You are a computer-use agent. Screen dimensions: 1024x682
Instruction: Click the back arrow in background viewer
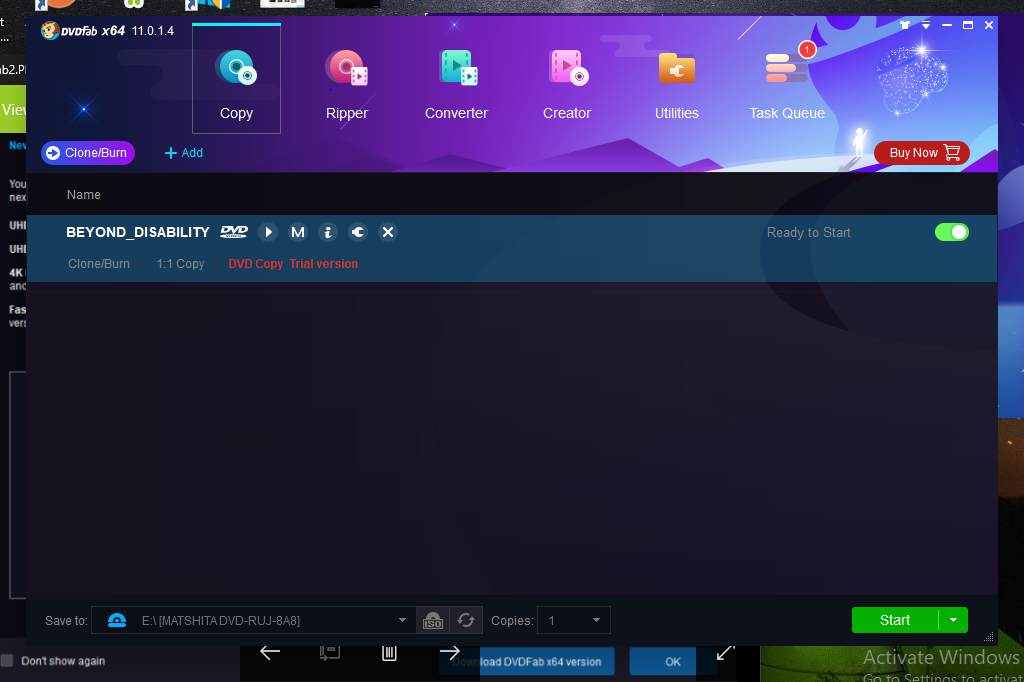[x=270, y=652]
